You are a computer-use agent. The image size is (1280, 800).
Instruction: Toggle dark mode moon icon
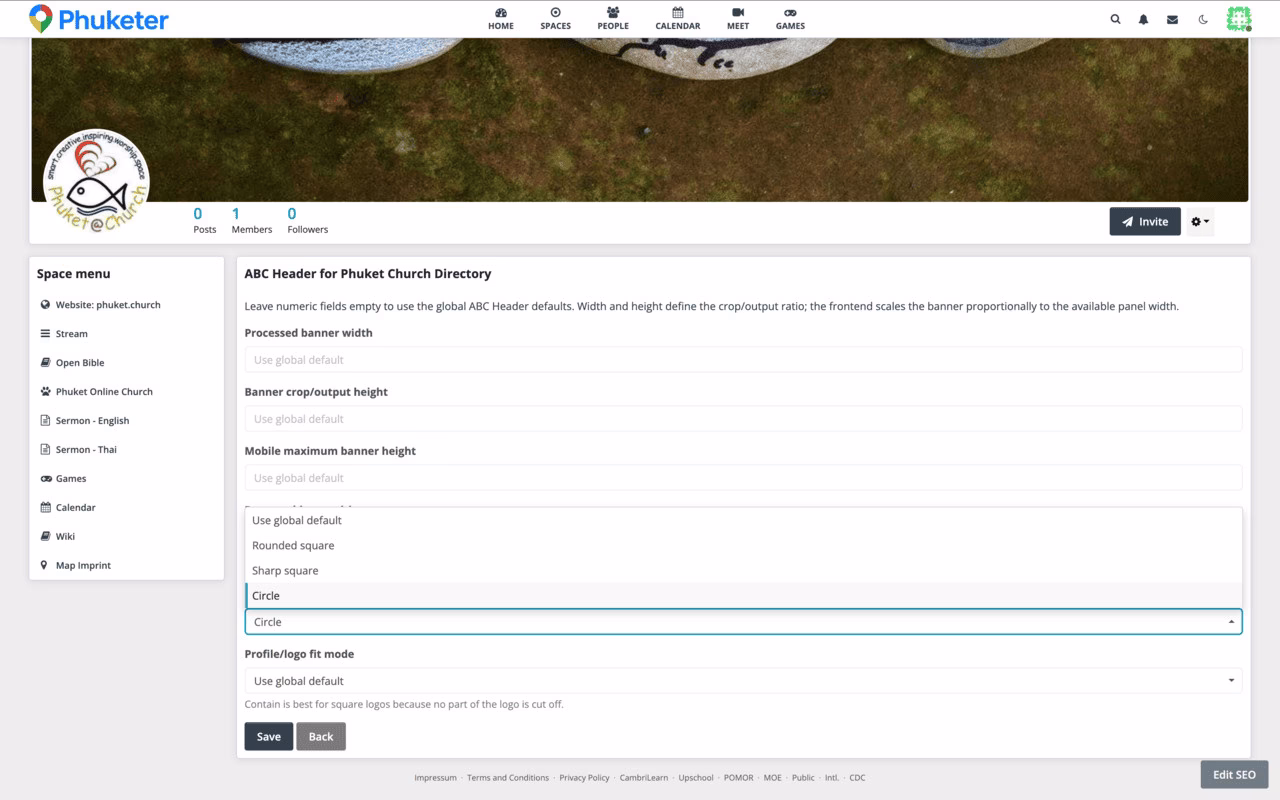[1203, 19]
